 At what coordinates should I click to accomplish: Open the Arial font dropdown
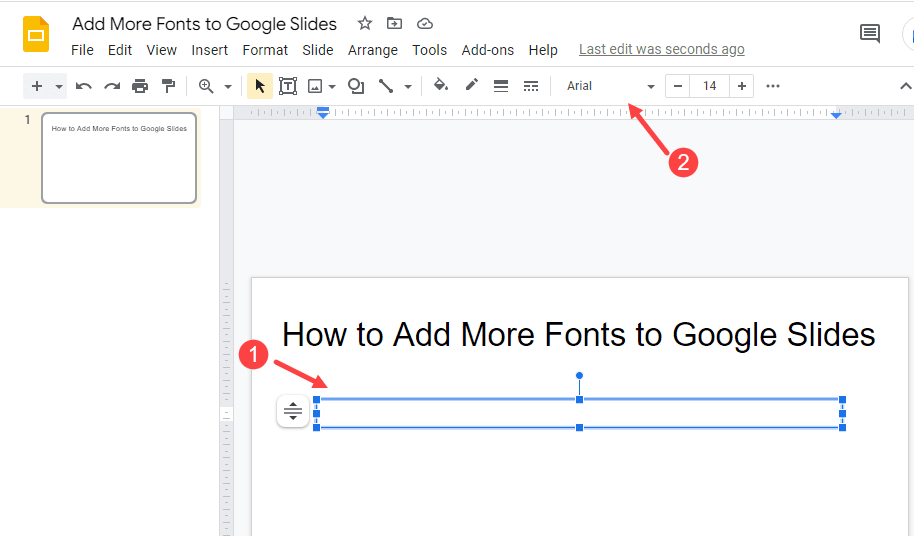[x=610, y=86]
